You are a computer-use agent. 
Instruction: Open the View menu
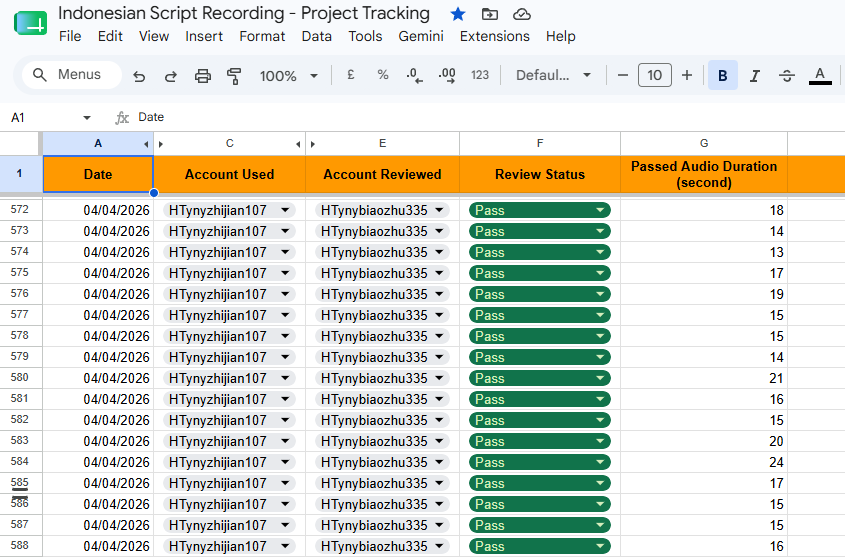click(x=154, y=36)
